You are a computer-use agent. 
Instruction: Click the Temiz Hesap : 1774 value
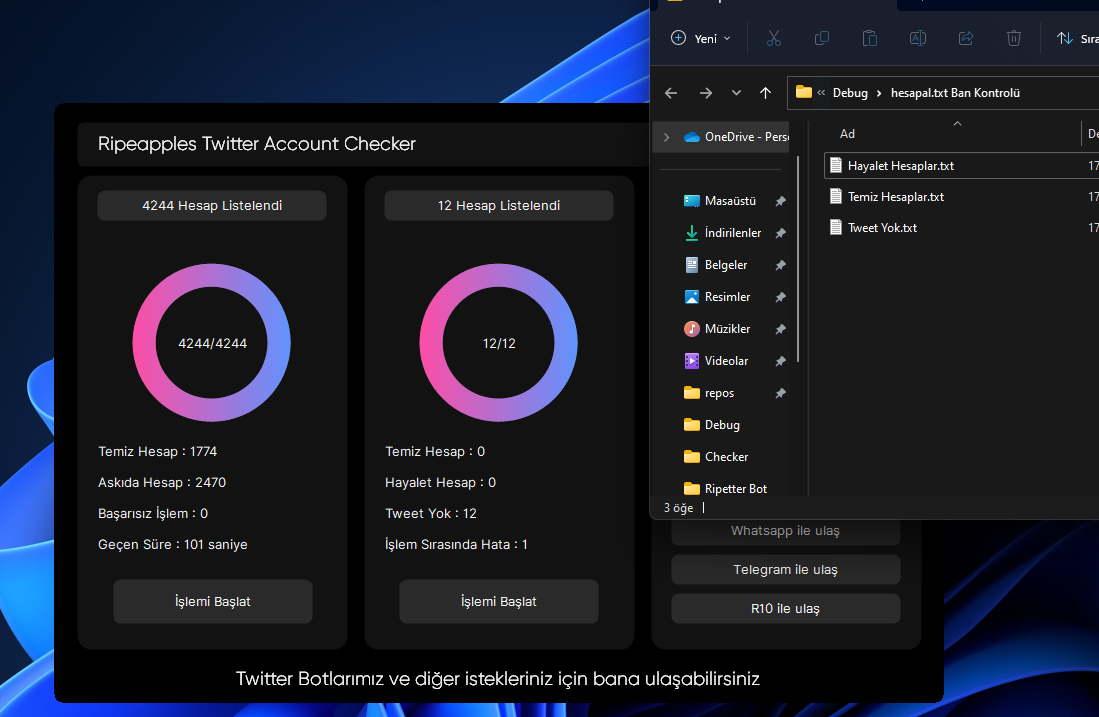coord(158,451)
